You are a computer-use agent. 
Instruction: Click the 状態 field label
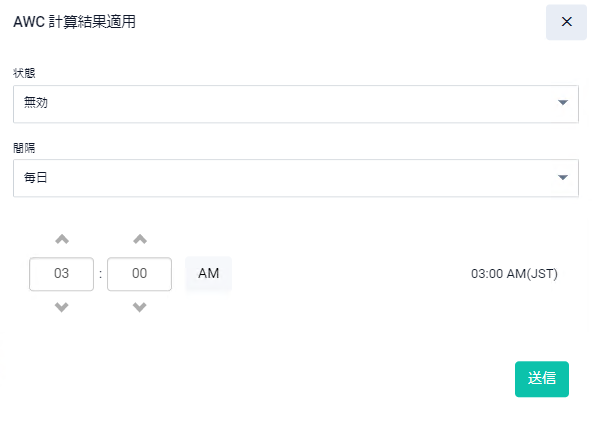pyautogui.click(x=24, y=73)
